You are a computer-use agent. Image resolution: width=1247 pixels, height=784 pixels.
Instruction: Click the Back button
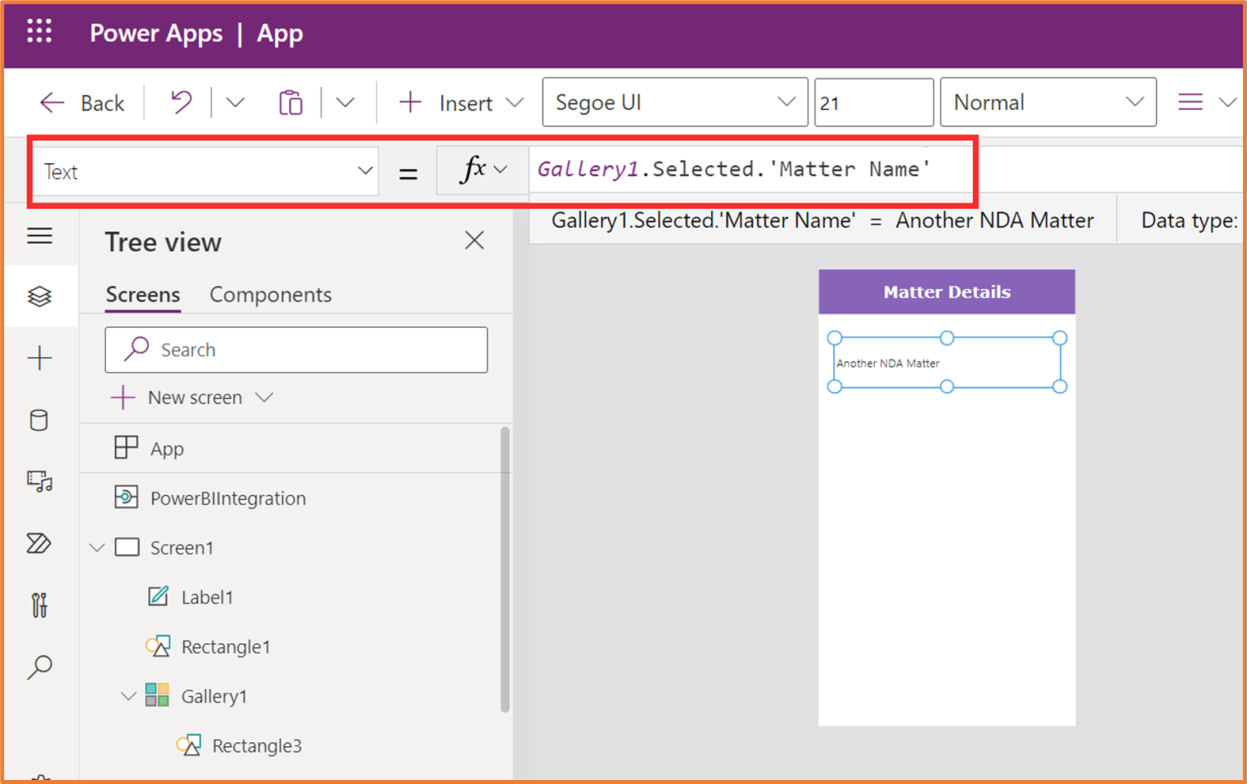82,102
